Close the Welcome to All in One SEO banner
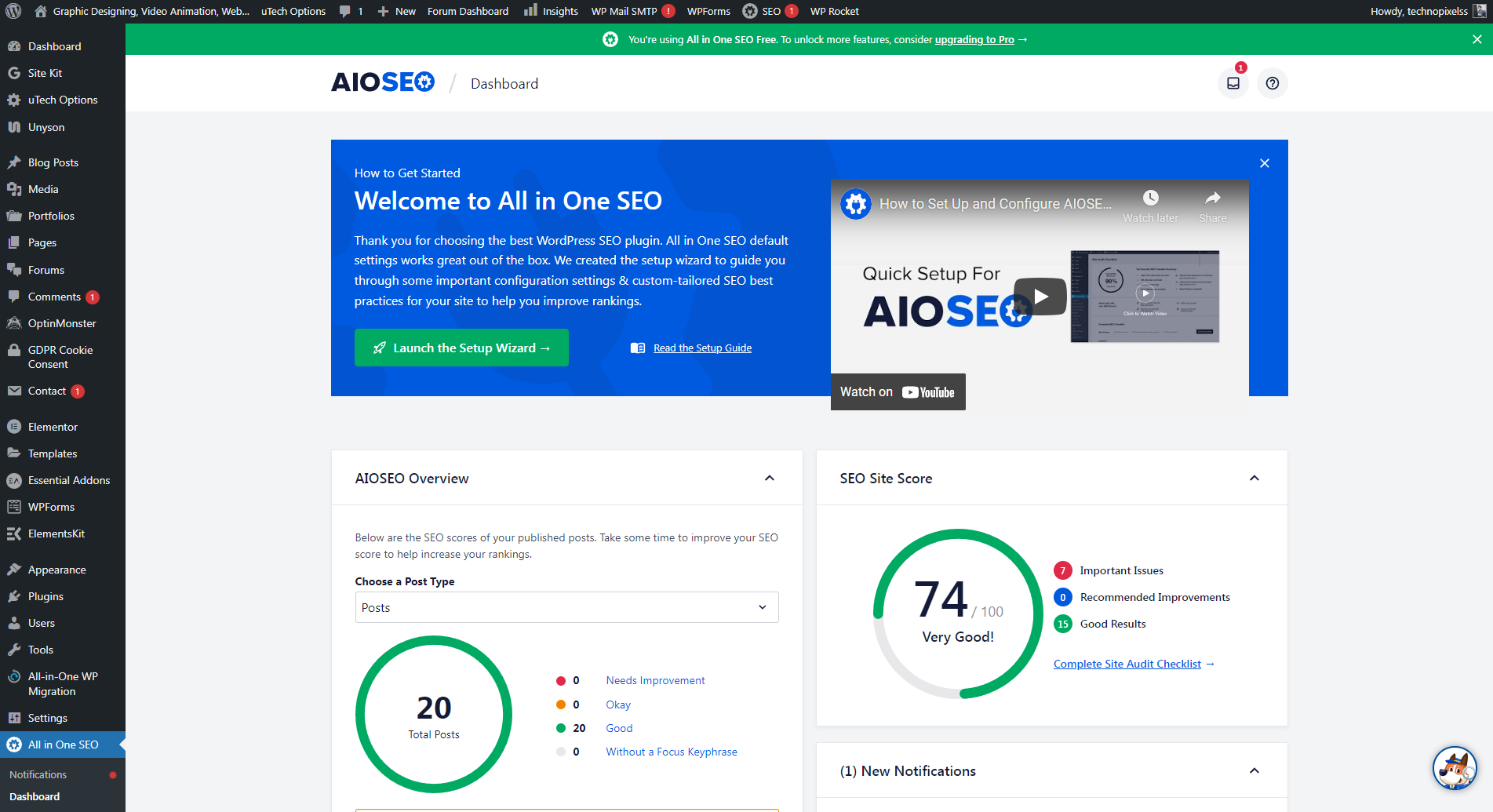 1265,163
